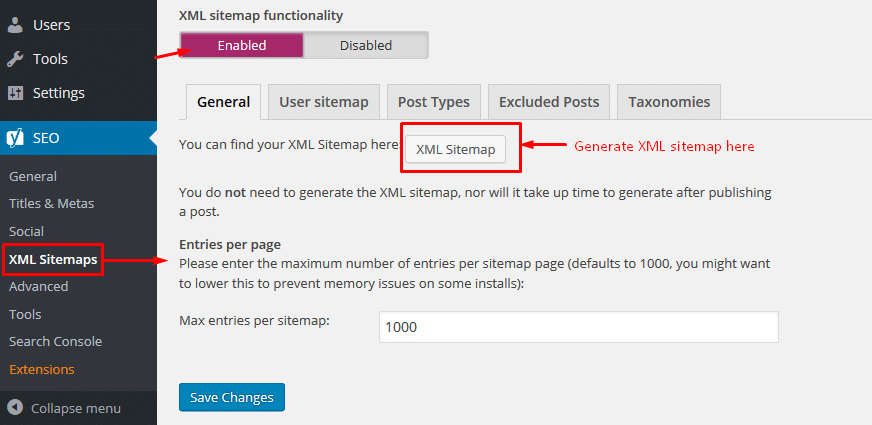
Task: Click the Save Changes button
Action: pyautogui.click(x=232, y=397)
